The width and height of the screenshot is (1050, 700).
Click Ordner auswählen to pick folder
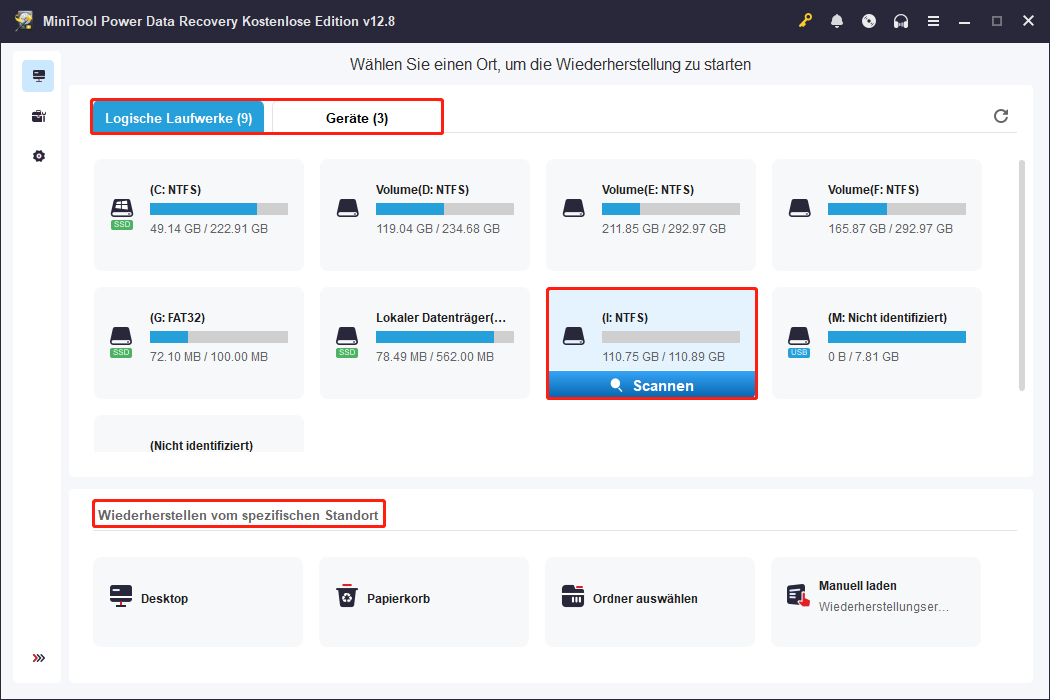[x=650, y=598]
